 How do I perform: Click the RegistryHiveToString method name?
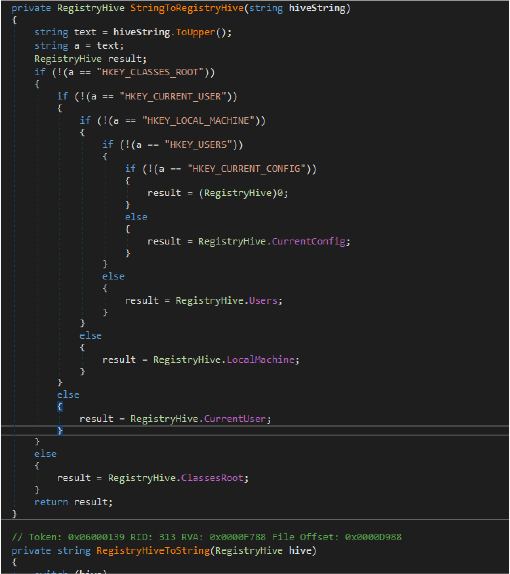pyautogui.click(x=153, y=551)
